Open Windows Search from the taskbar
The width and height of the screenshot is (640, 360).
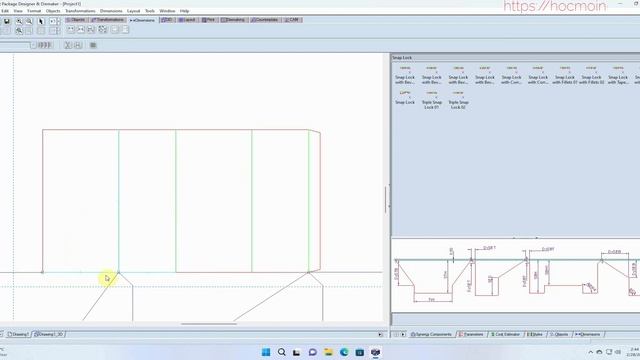tap(281, 352)
